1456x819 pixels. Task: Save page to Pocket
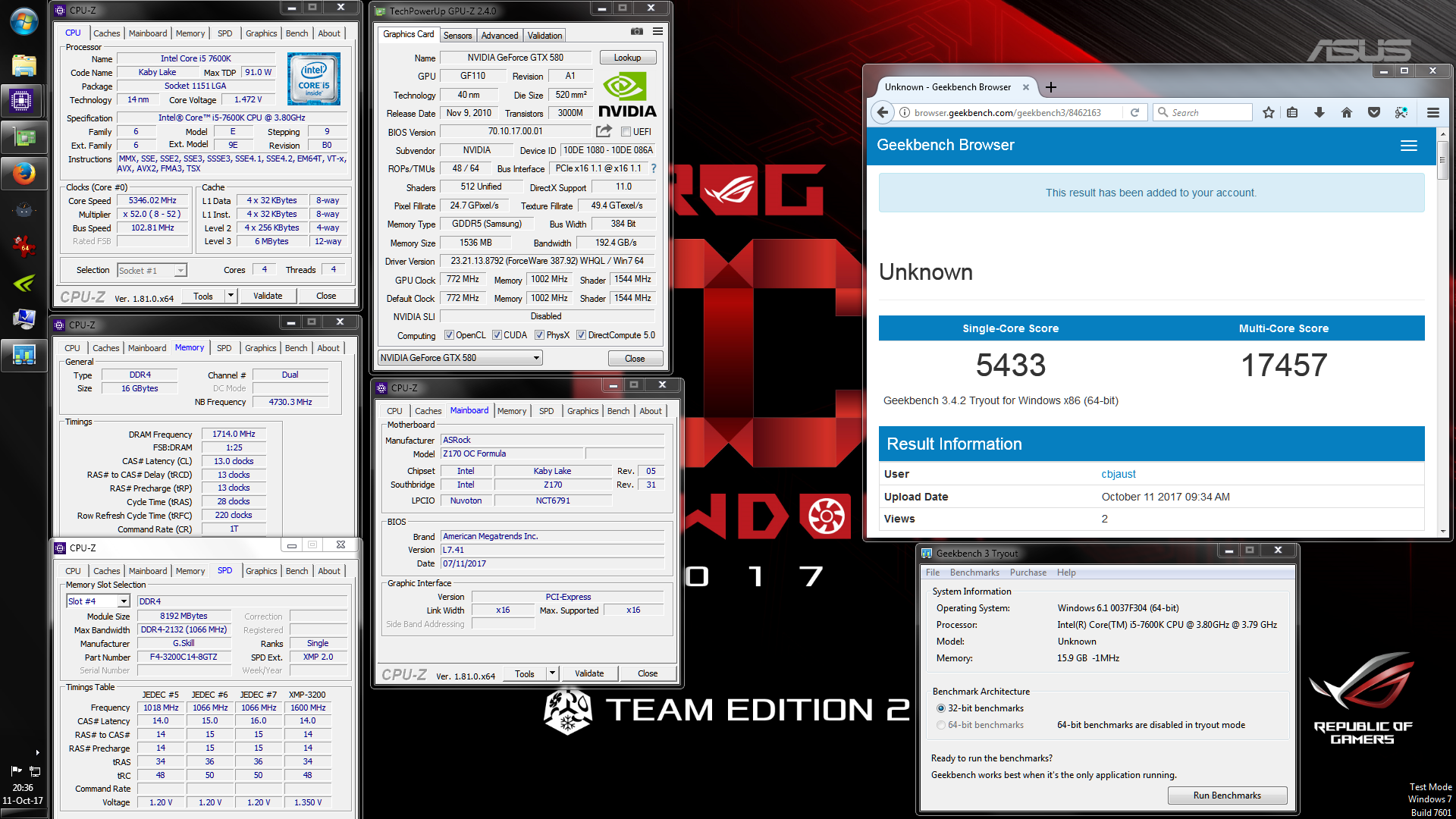[1374, 112]
